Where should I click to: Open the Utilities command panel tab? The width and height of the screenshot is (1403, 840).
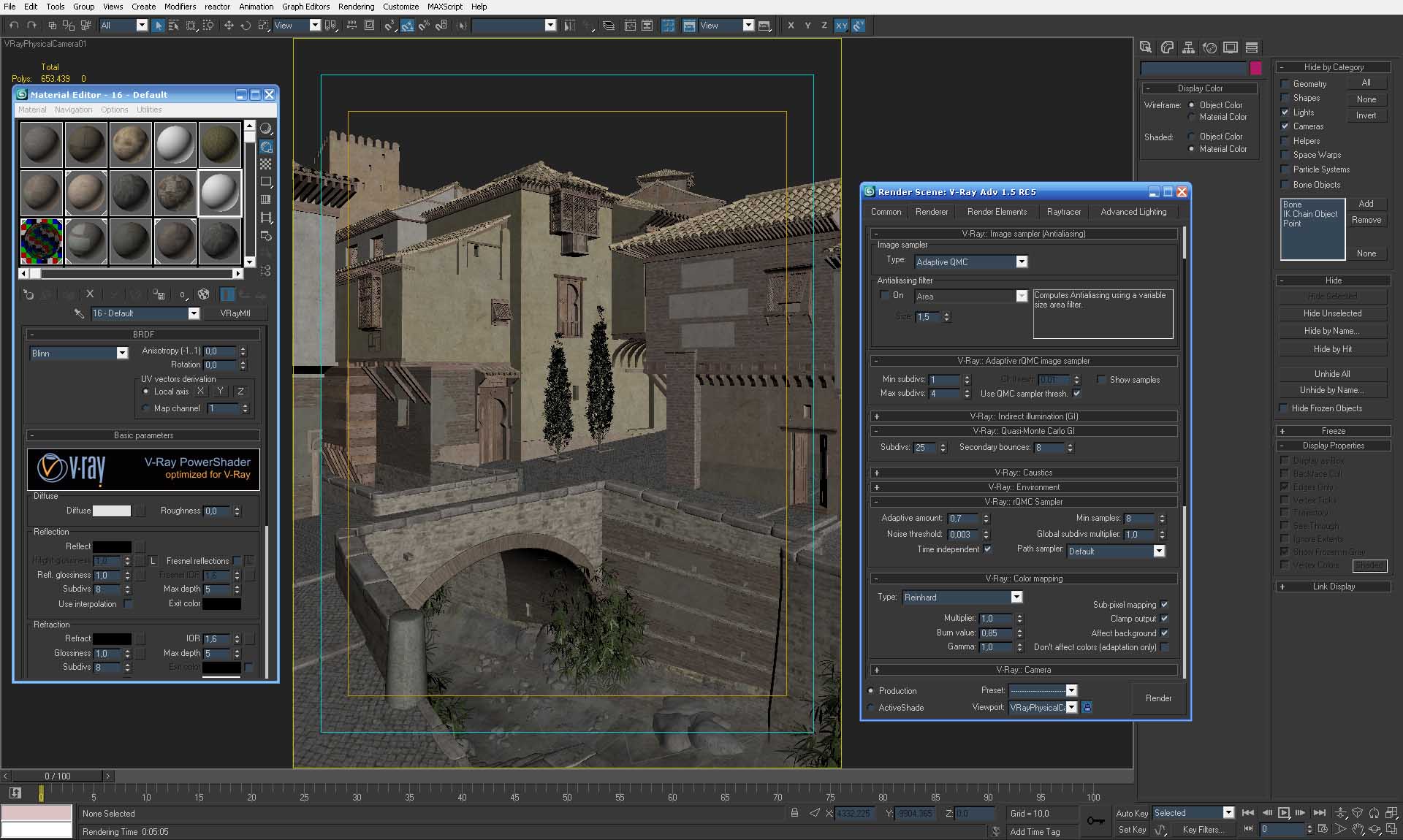[x=1252, y=47]
